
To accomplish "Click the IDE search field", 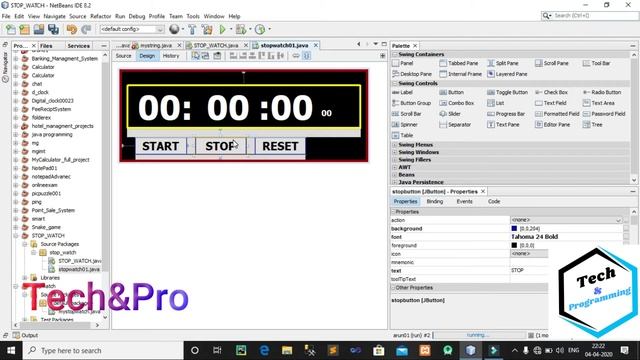I will pos(589,16).
